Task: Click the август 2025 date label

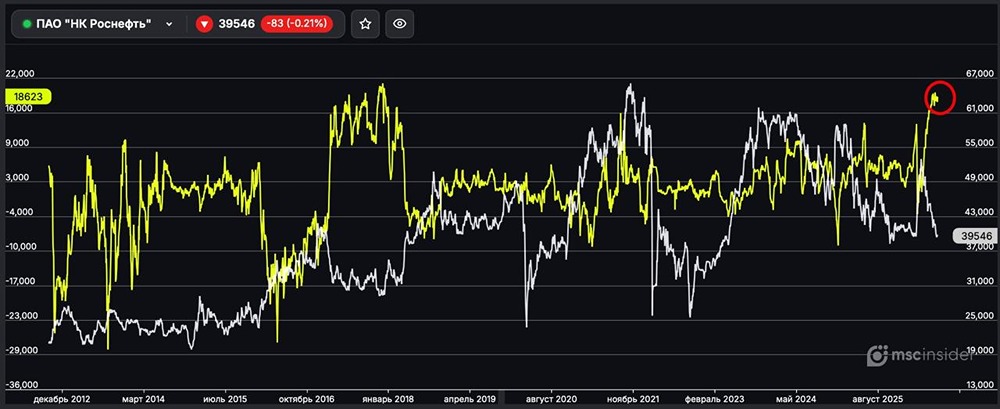Action: coord(878,399)
